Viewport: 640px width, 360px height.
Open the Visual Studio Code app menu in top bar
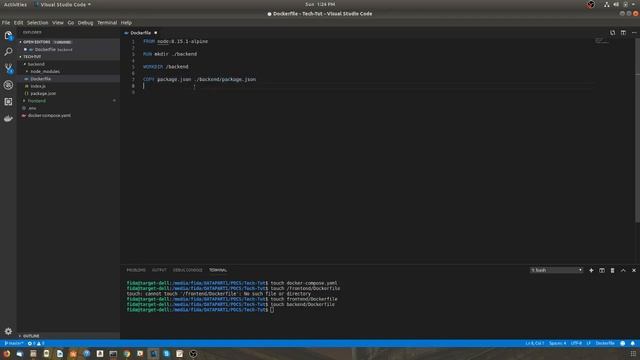click(63, 4)
